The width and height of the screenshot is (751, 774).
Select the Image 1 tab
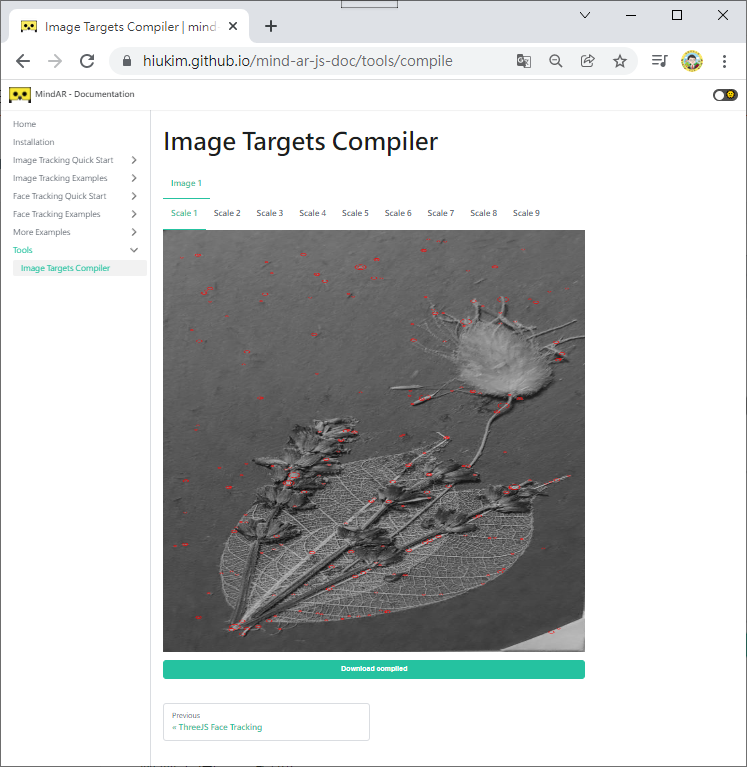coord(186,183)
